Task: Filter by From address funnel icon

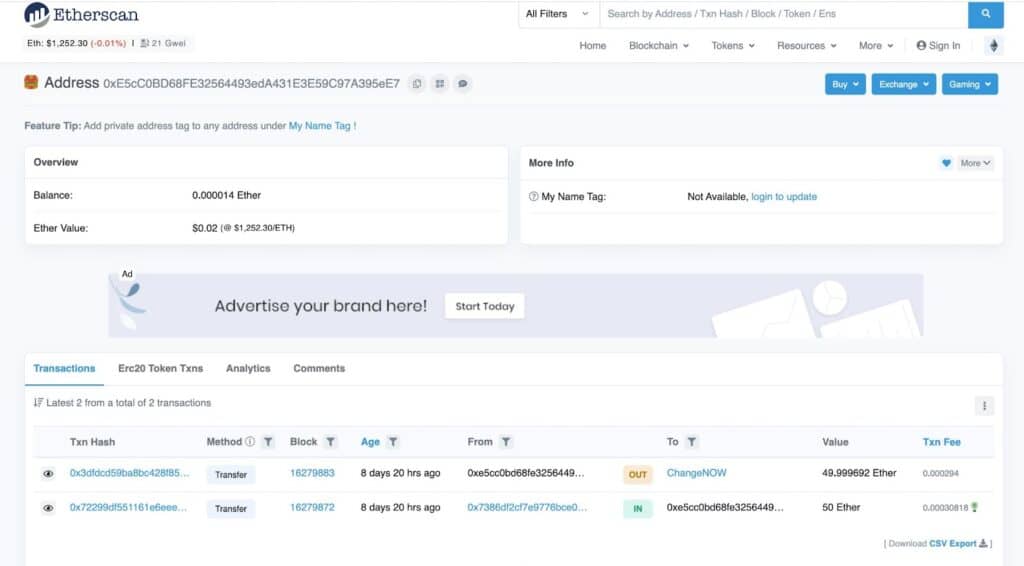Action: 505,442
